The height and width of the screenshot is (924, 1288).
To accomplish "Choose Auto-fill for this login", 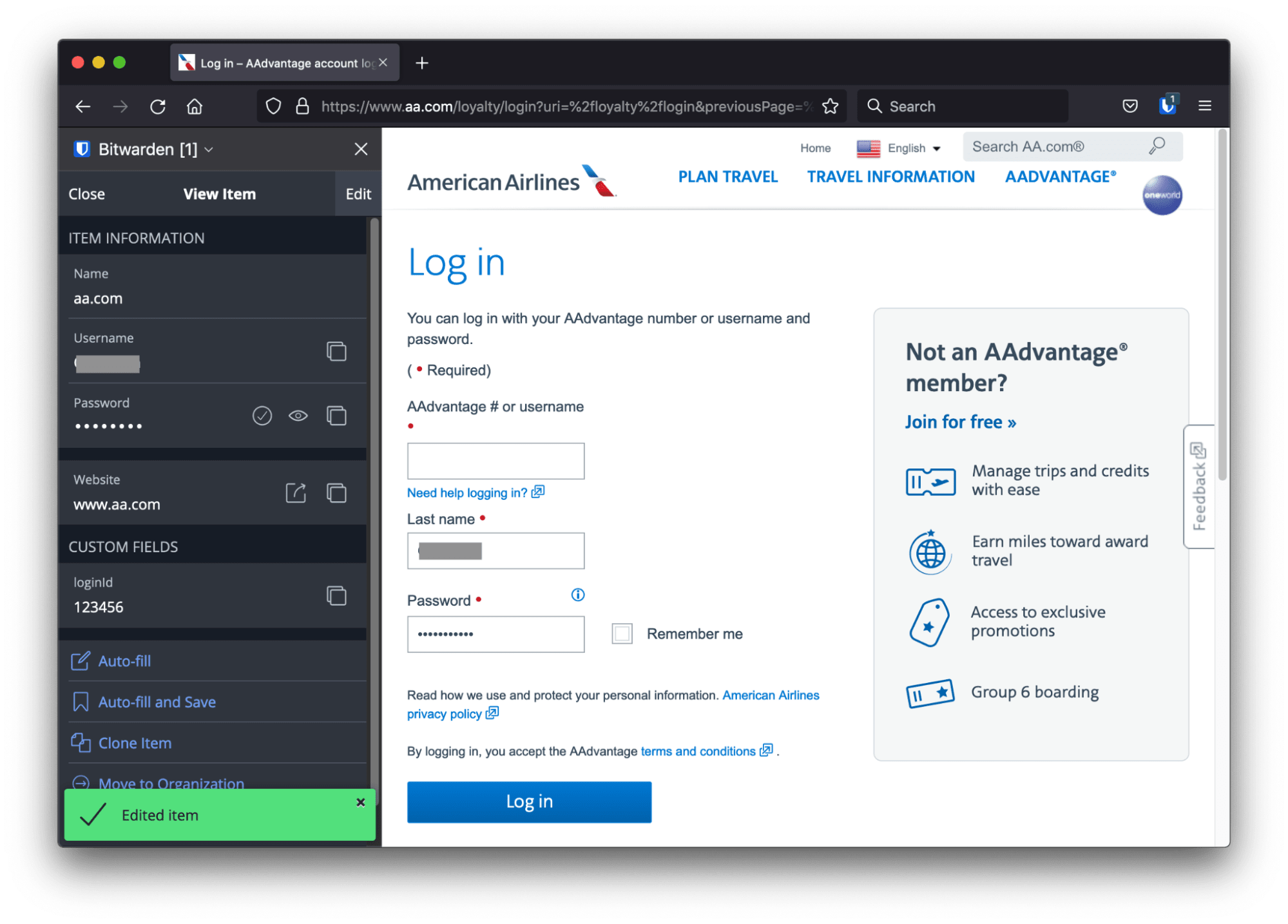I will 124,661.
